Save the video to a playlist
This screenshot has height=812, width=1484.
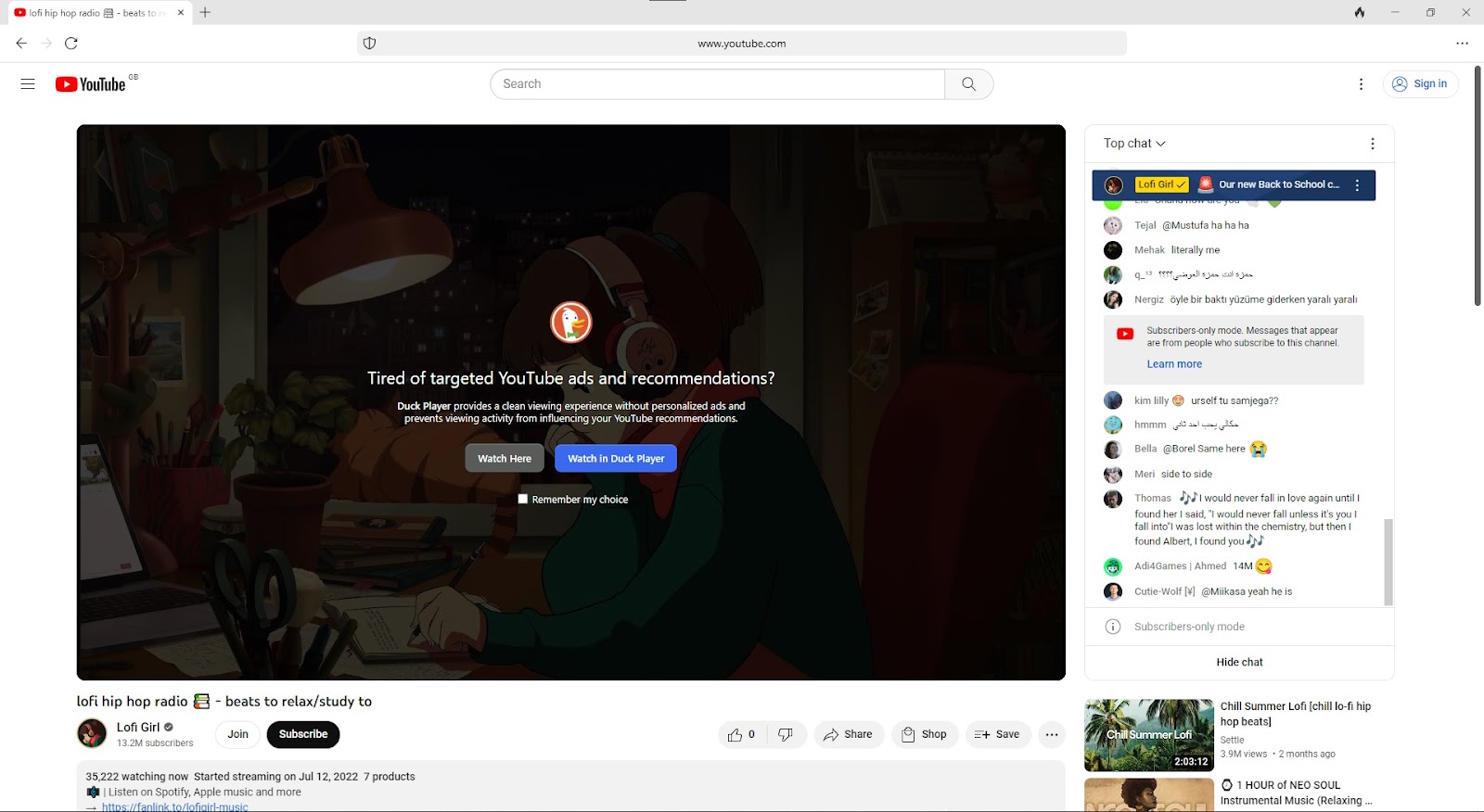(998, 734)
